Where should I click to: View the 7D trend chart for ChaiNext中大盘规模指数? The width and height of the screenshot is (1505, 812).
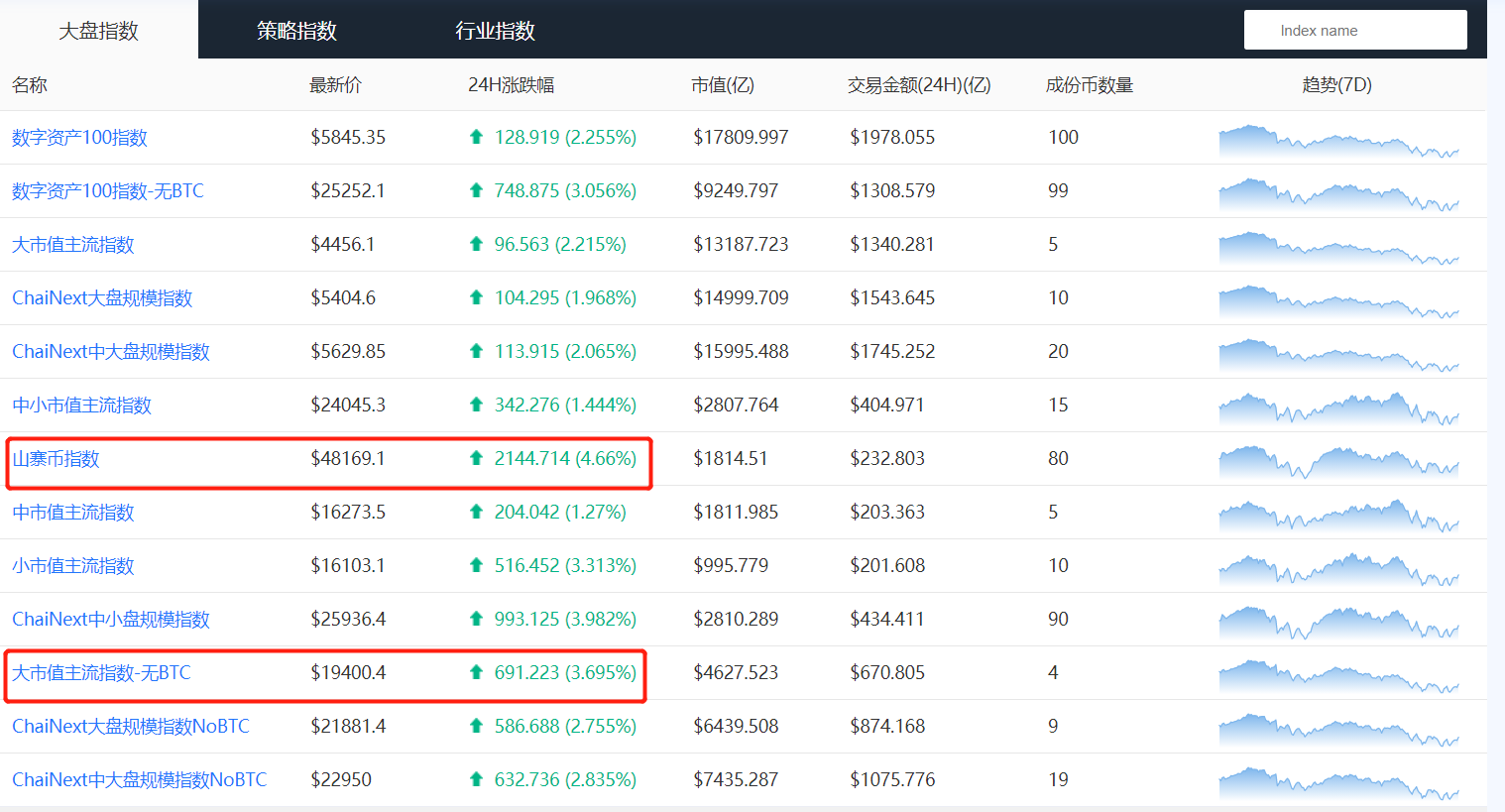(x=1338, y=355)
